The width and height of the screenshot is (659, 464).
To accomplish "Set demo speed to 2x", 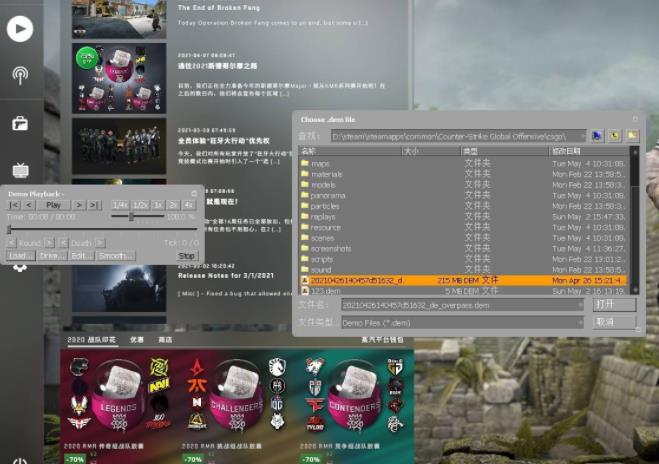I will [x=173, y=205].
